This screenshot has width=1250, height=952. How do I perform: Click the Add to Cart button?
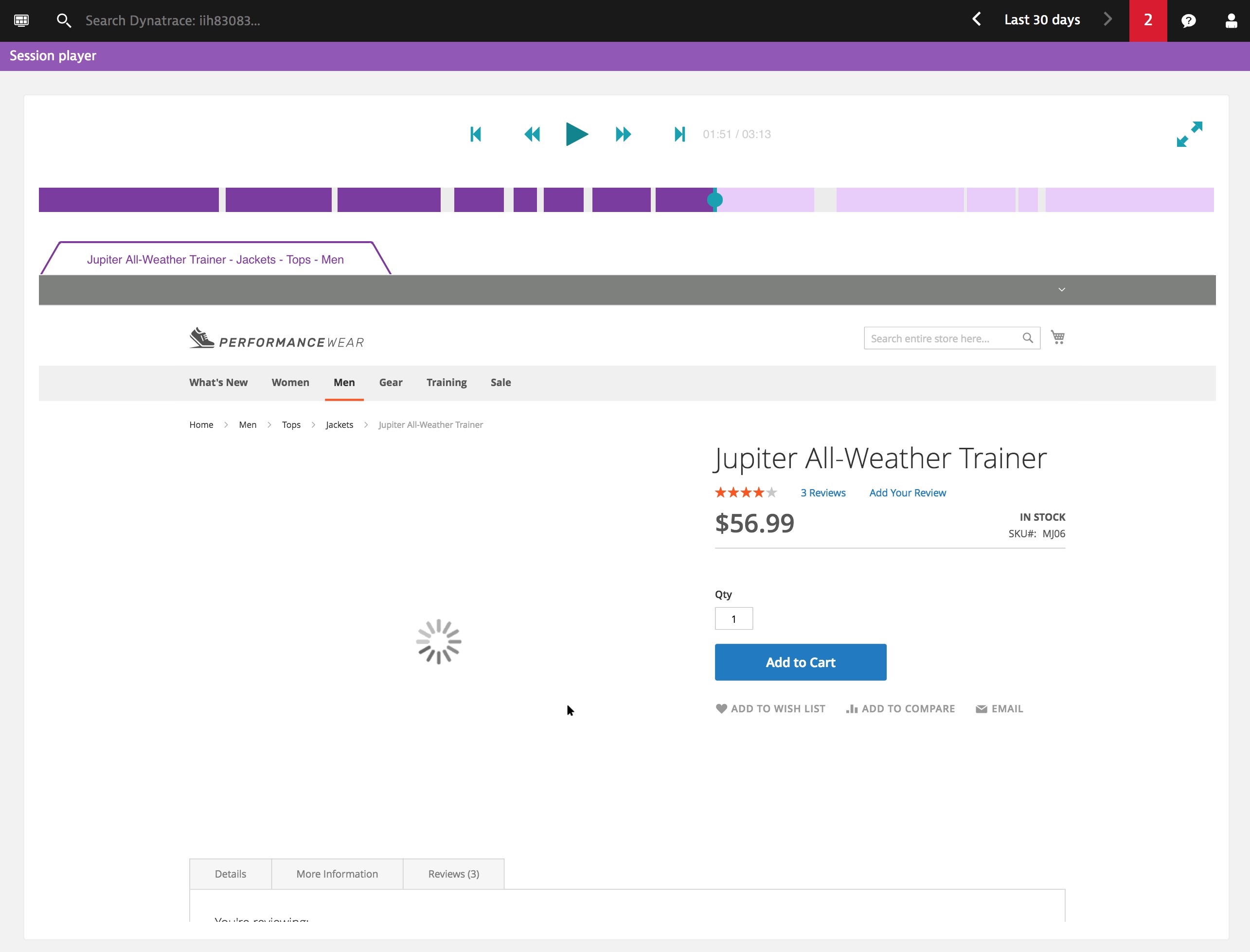click(x=801, y=662)
